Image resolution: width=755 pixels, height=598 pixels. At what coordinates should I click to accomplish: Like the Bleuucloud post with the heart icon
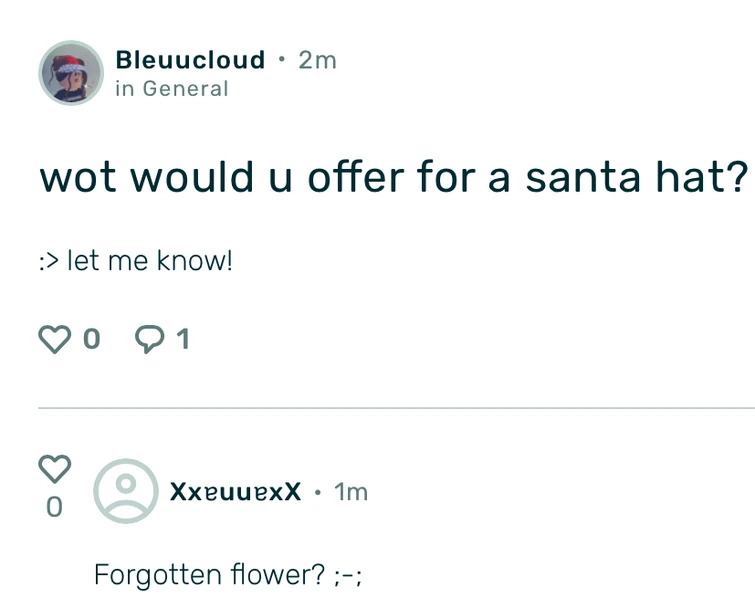coord(56,340)
